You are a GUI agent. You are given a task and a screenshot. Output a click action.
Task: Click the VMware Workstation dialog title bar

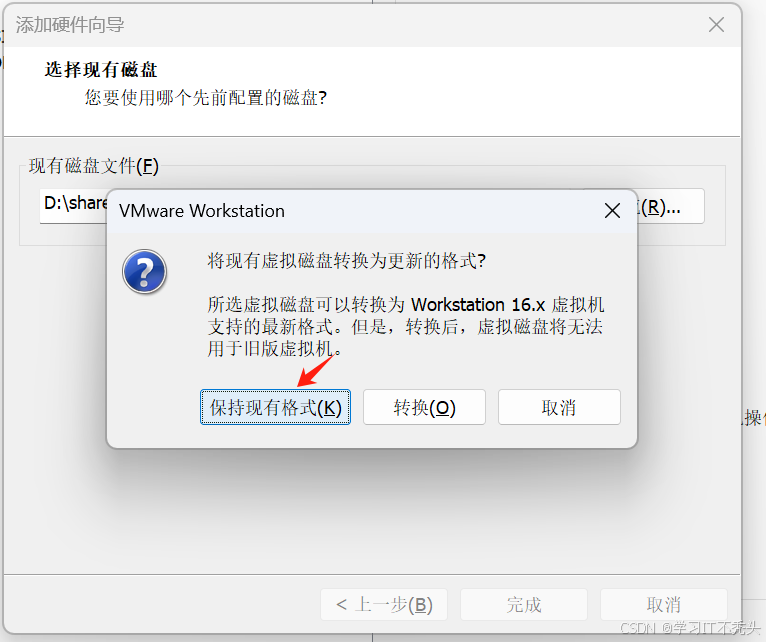[x=357, y=211]
